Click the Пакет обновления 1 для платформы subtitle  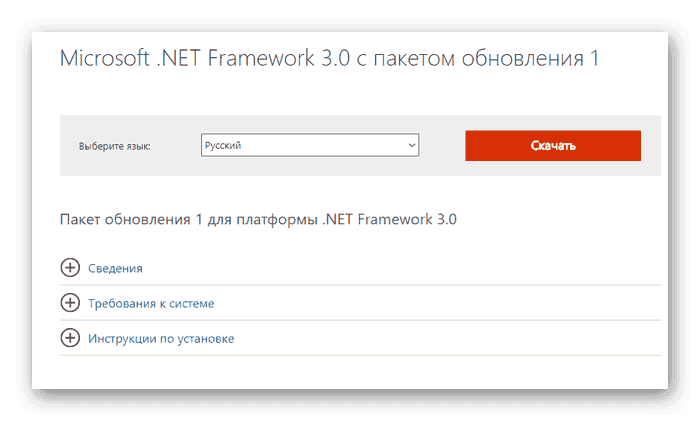pos(258,220)
